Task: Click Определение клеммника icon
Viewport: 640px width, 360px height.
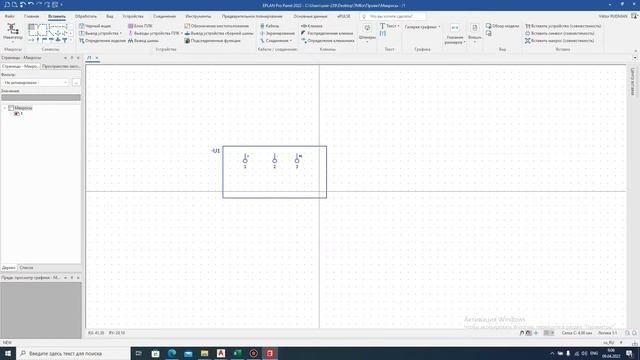Action: click(x=304, y=40)
